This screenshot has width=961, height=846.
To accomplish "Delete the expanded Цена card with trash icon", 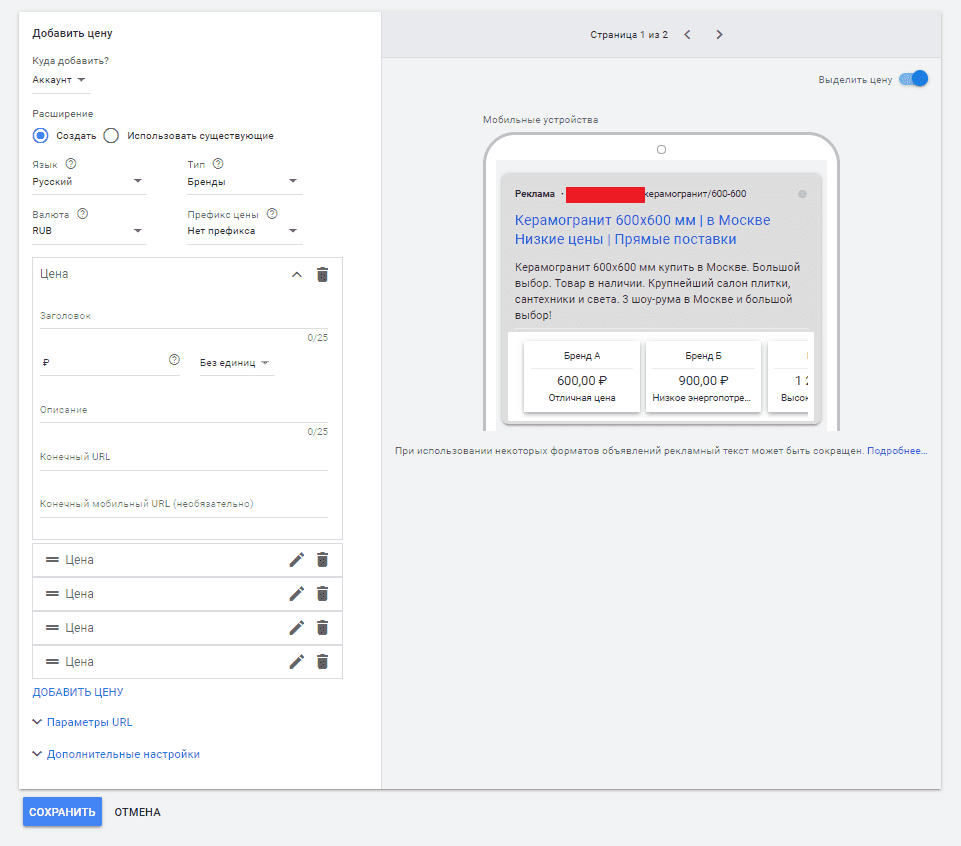I will (x=322, y=275).
